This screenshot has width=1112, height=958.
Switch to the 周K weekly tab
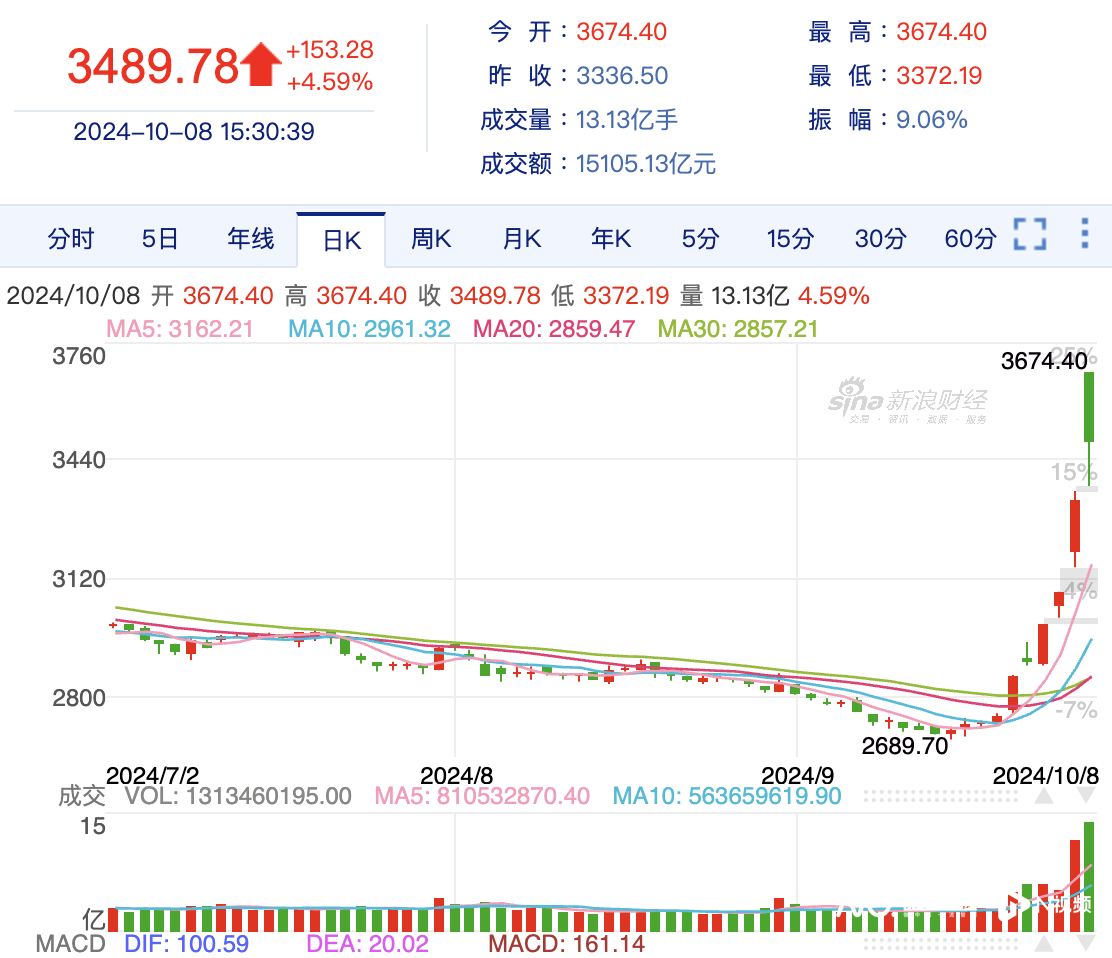(430, 239)
